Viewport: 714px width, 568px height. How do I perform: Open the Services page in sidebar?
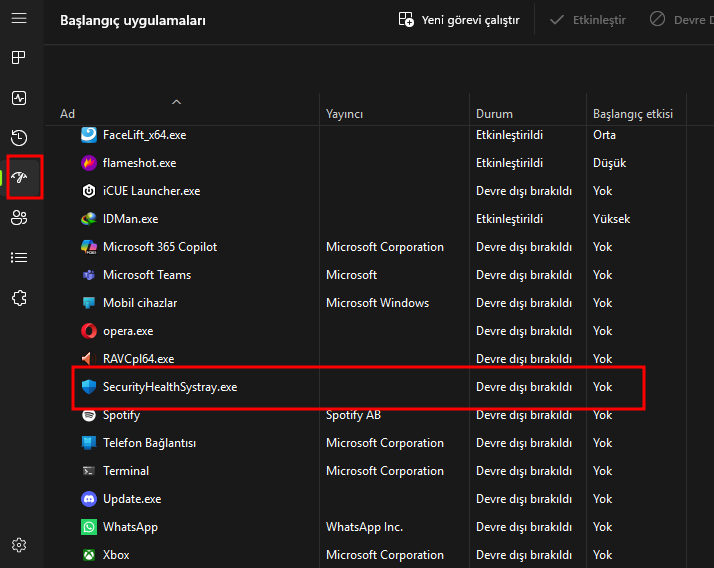coord(19,298)
